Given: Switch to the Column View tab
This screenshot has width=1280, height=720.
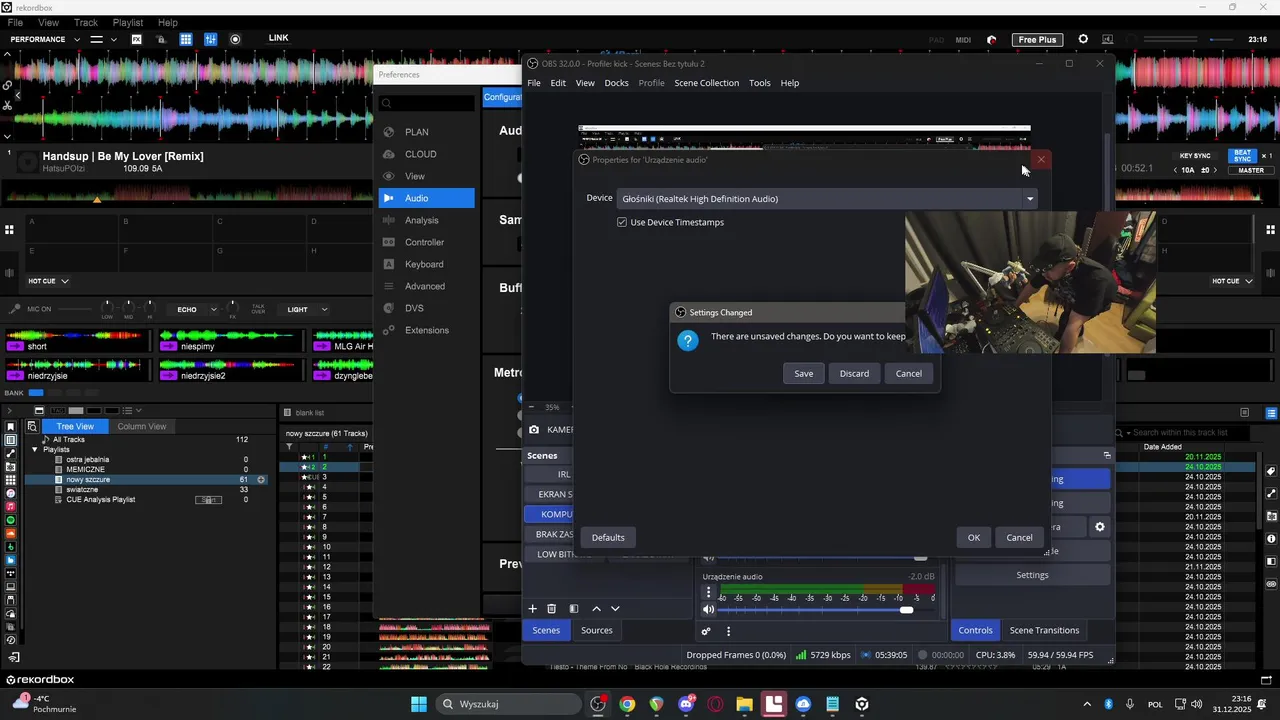Looking at the screenshot, I should [x=141, y=426].
